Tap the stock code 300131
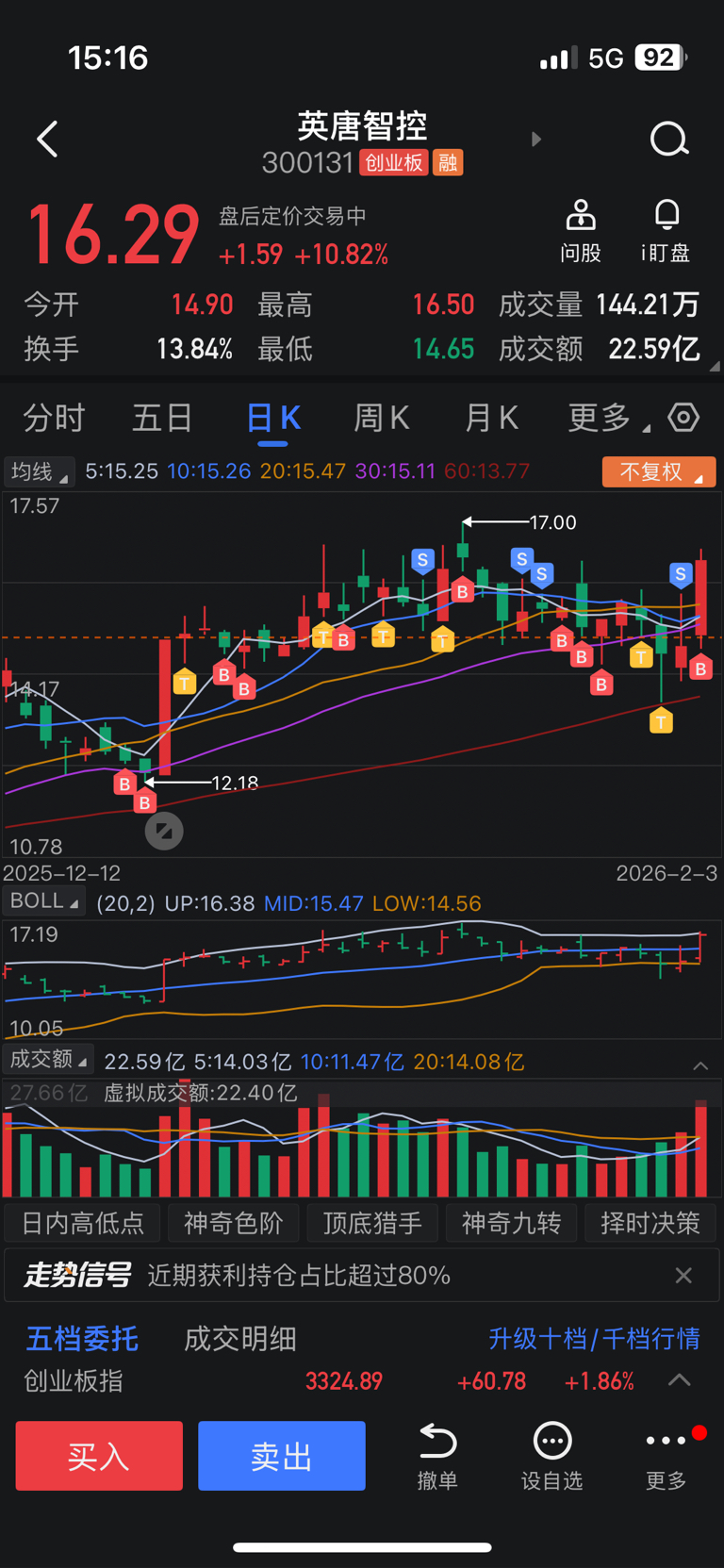 [x=307, y=163]
